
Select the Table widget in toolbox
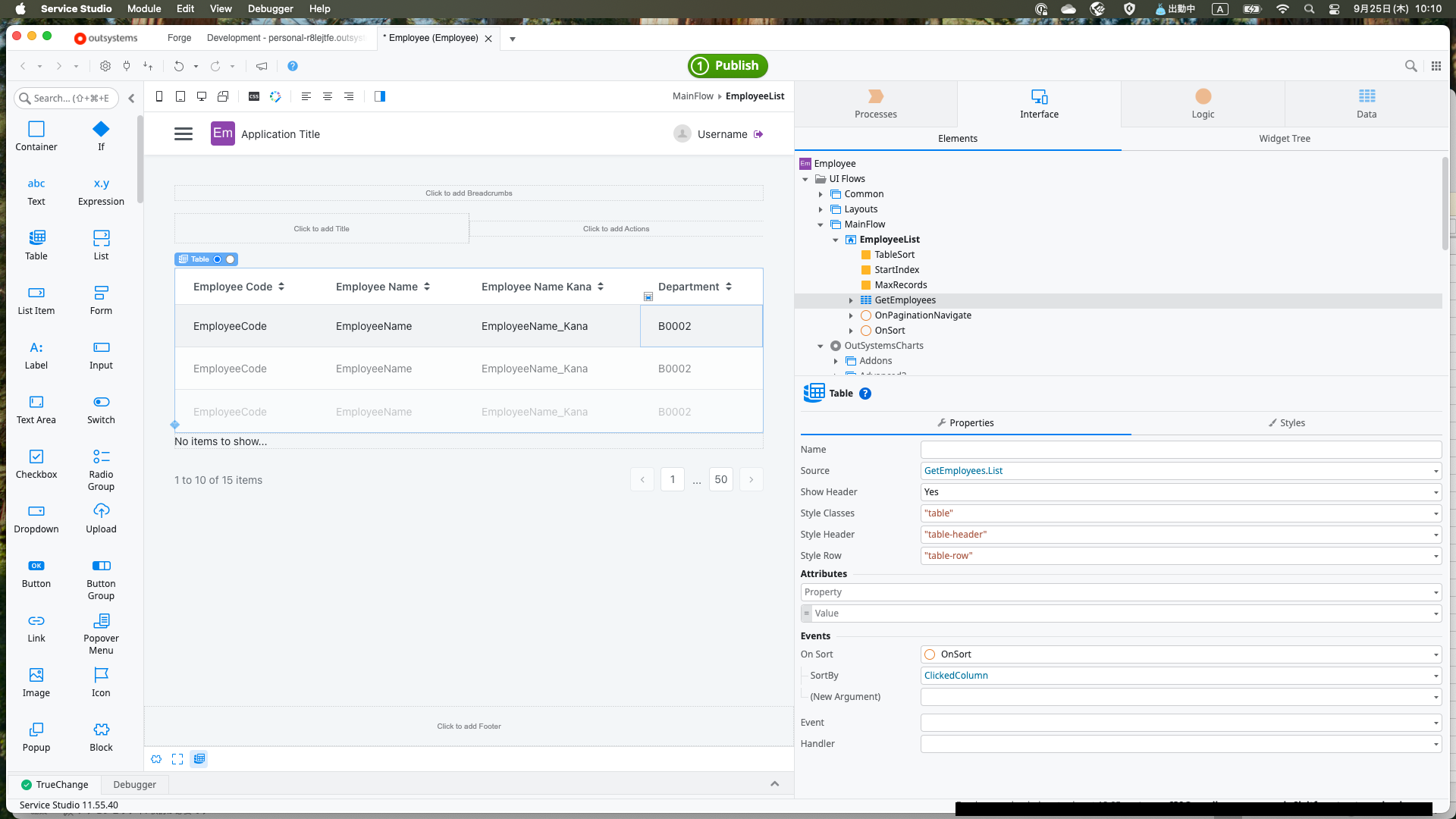pos(36,244)
